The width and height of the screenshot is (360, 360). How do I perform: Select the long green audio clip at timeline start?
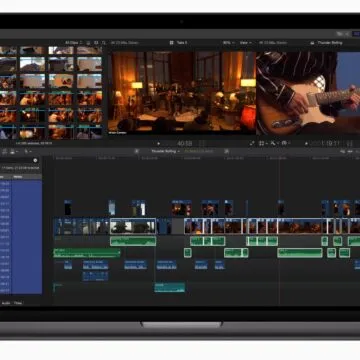pyautogui.click(x=87, y=253)
